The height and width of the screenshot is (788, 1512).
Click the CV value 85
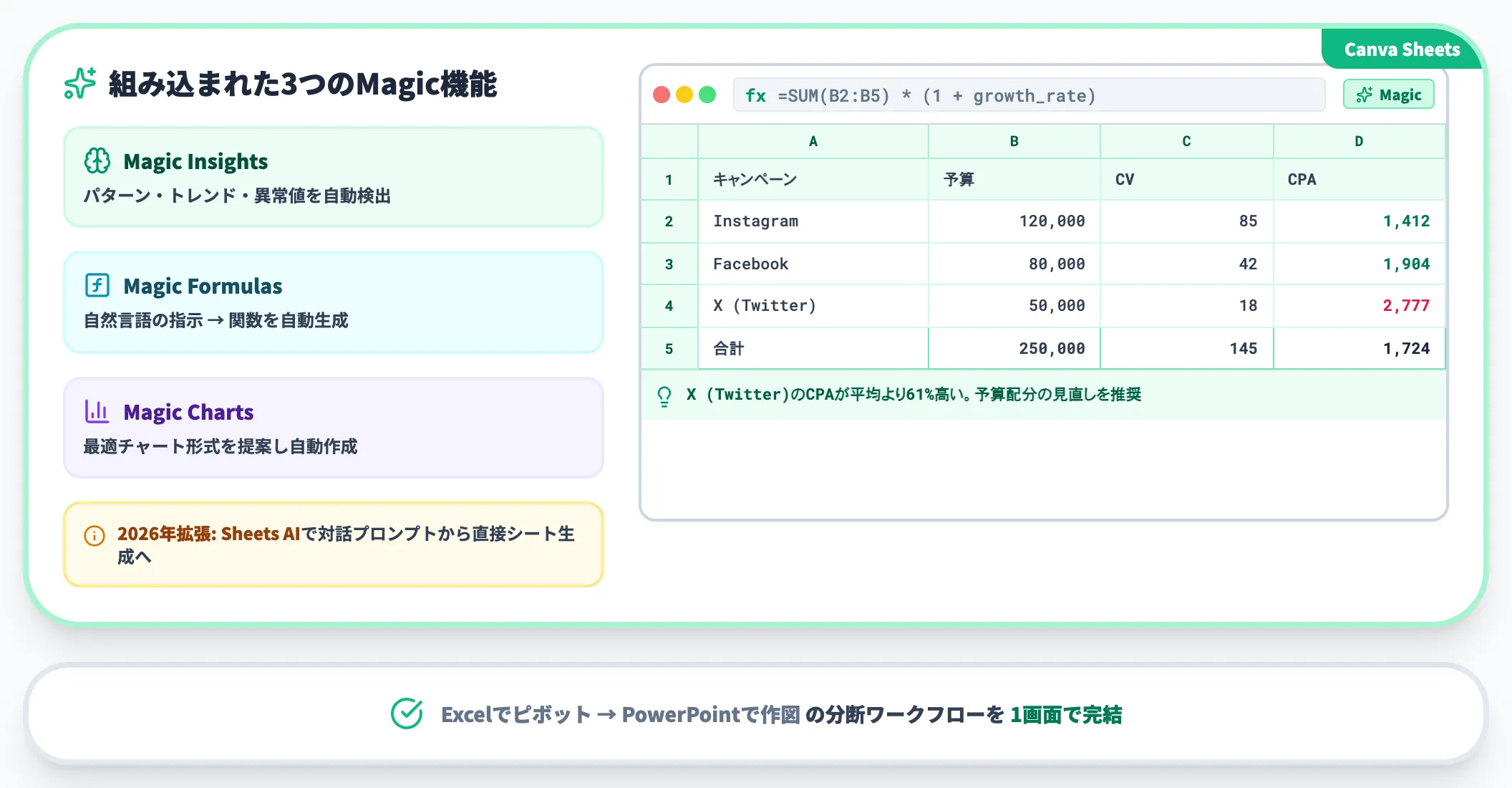click(1186, 221)
